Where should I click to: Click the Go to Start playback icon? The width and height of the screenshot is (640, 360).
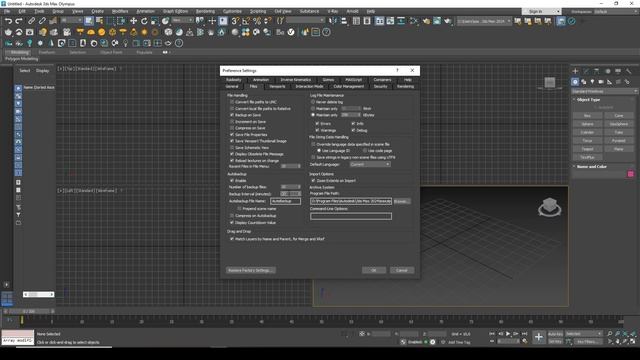pos(492,334)
